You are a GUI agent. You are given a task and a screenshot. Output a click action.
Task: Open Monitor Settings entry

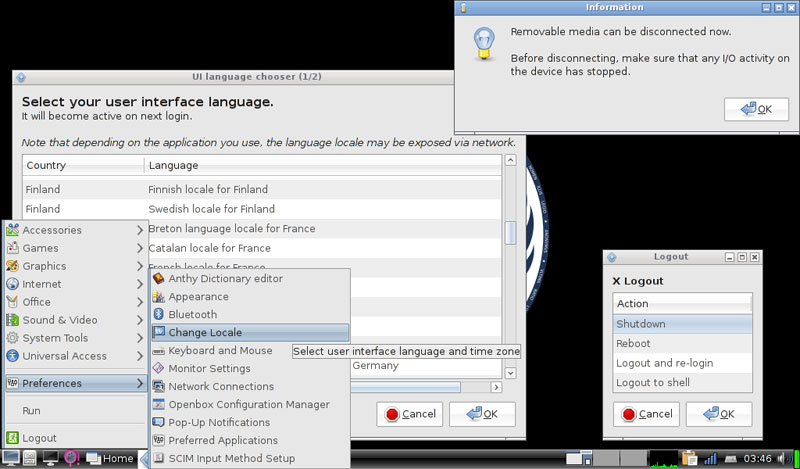pyautogui.click(x=209, y=369)
